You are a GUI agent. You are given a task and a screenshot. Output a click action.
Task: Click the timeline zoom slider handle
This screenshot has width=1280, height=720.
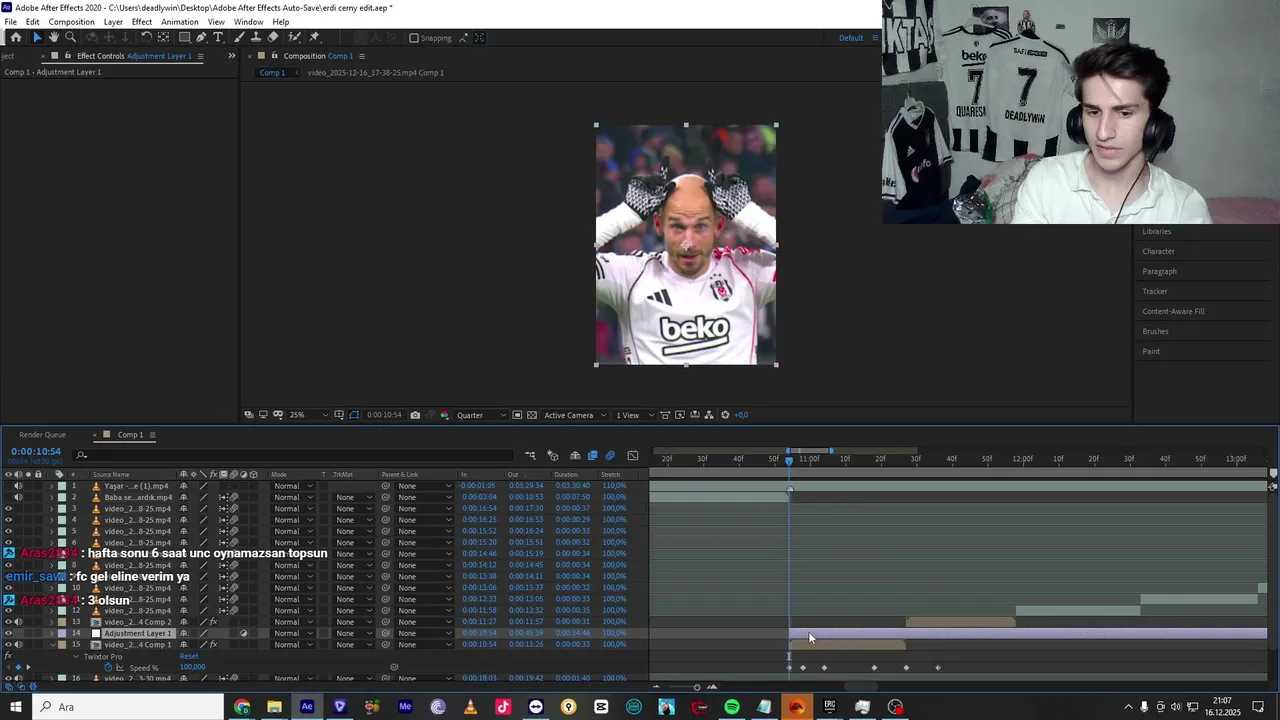[697, 687]
